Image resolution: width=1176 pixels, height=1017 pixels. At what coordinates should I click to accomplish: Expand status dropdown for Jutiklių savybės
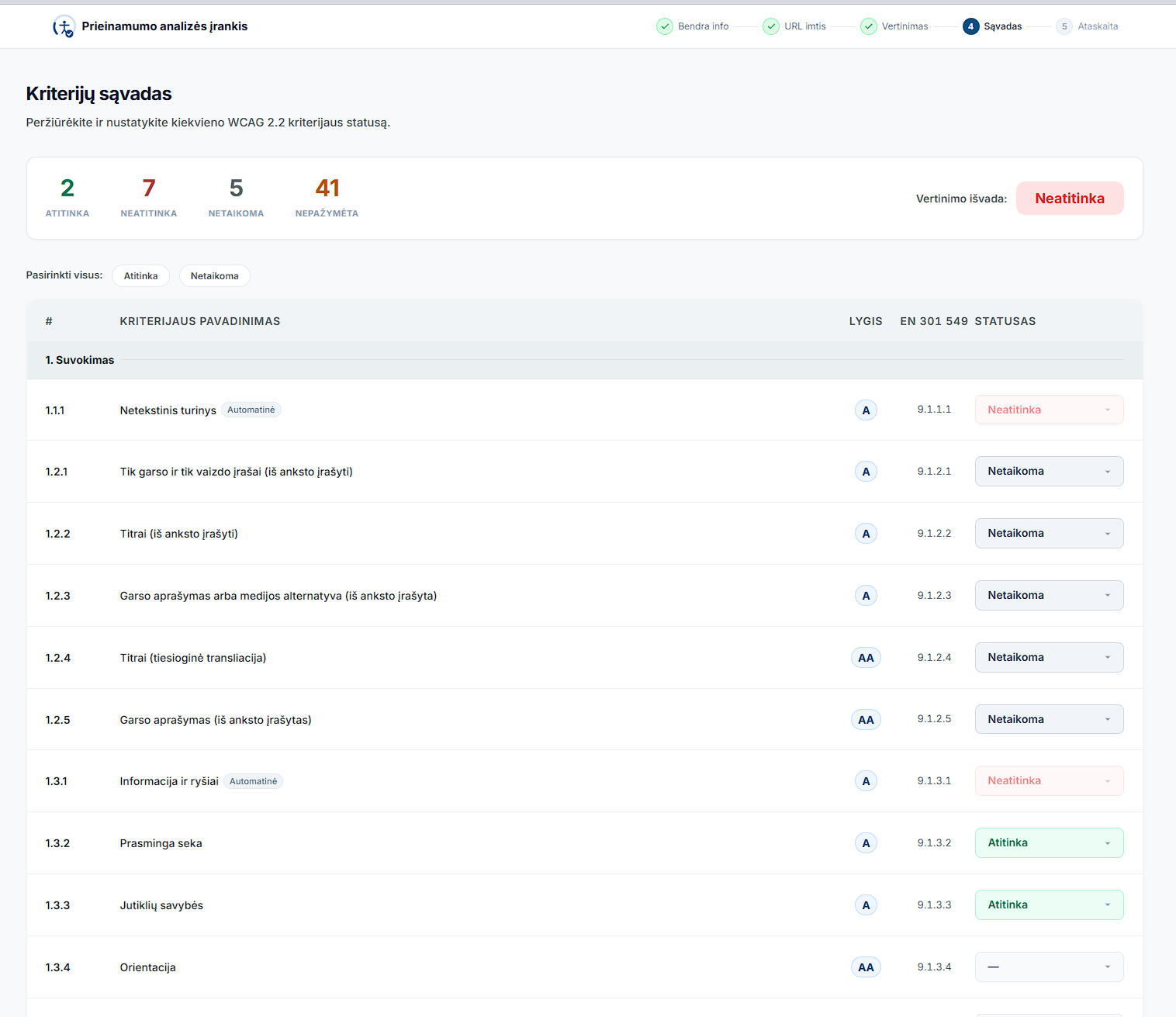[1049, 905]
